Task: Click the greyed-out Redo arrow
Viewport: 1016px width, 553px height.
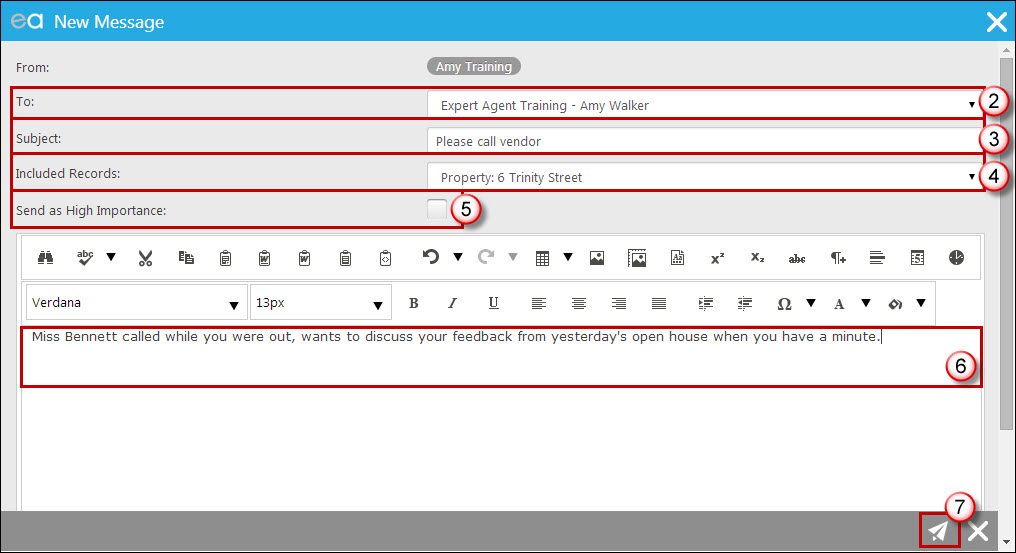Action: click(x=486, y=257)
